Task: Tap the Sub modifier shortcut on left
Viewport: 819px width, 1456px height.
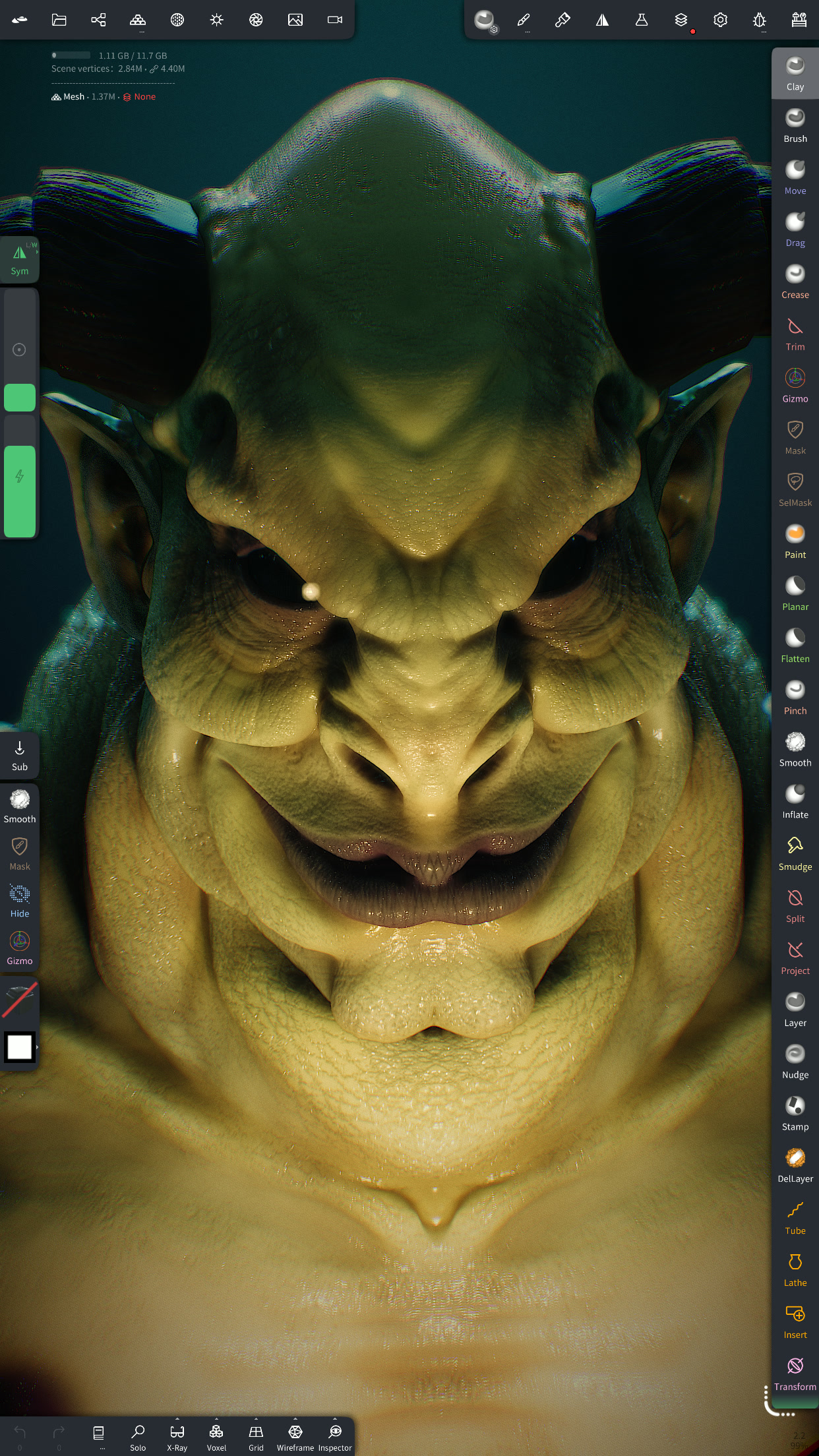Action: [20, 755]
